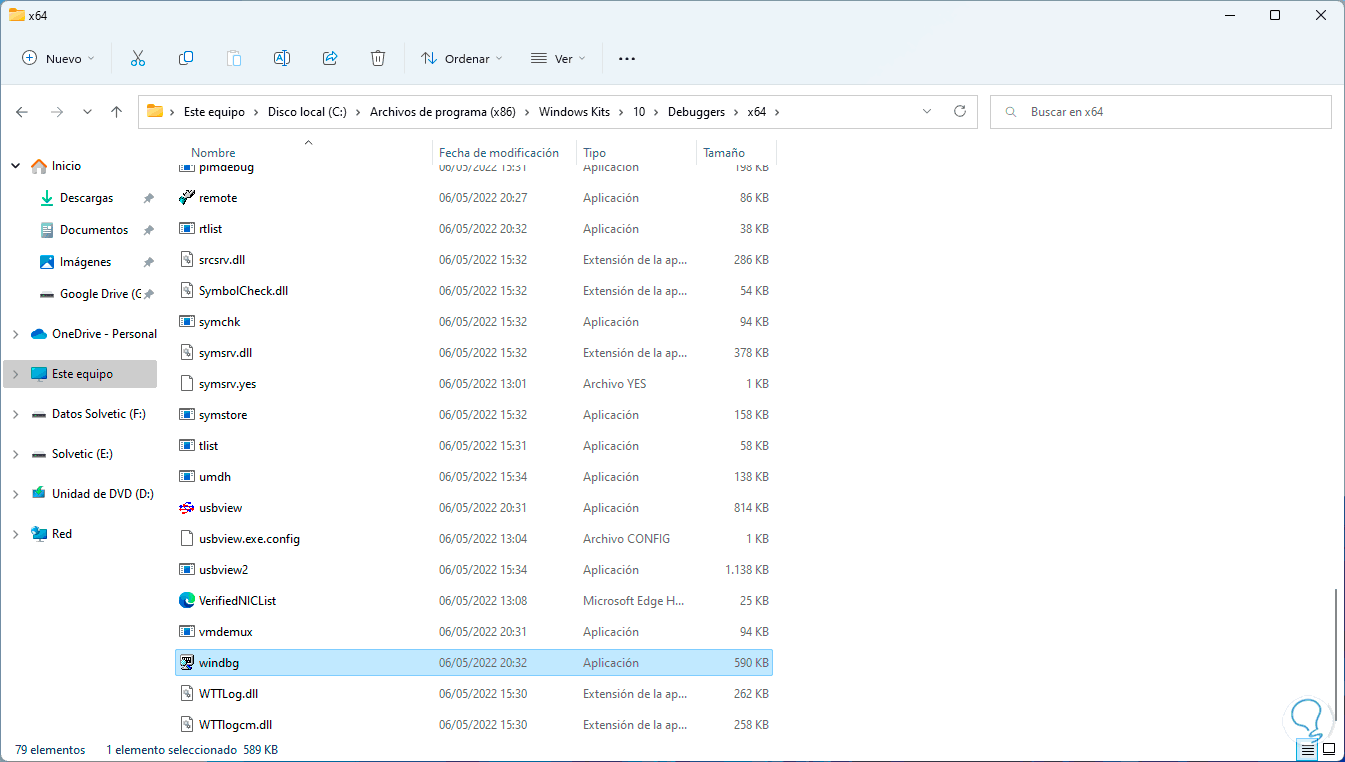Click the Cut scissors icon in toolbar
Screen dimensions: 1345x762
(138, 59)
